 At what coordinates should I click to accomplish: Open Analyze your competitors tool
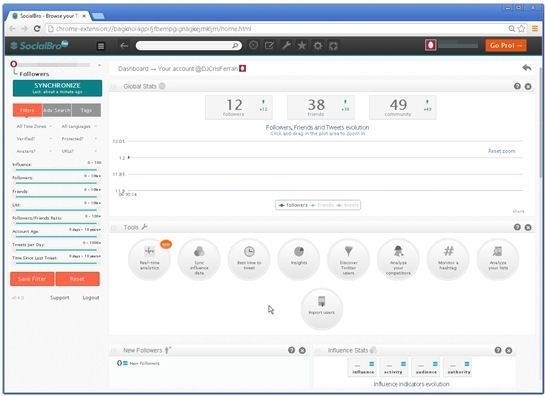[398, 259]
